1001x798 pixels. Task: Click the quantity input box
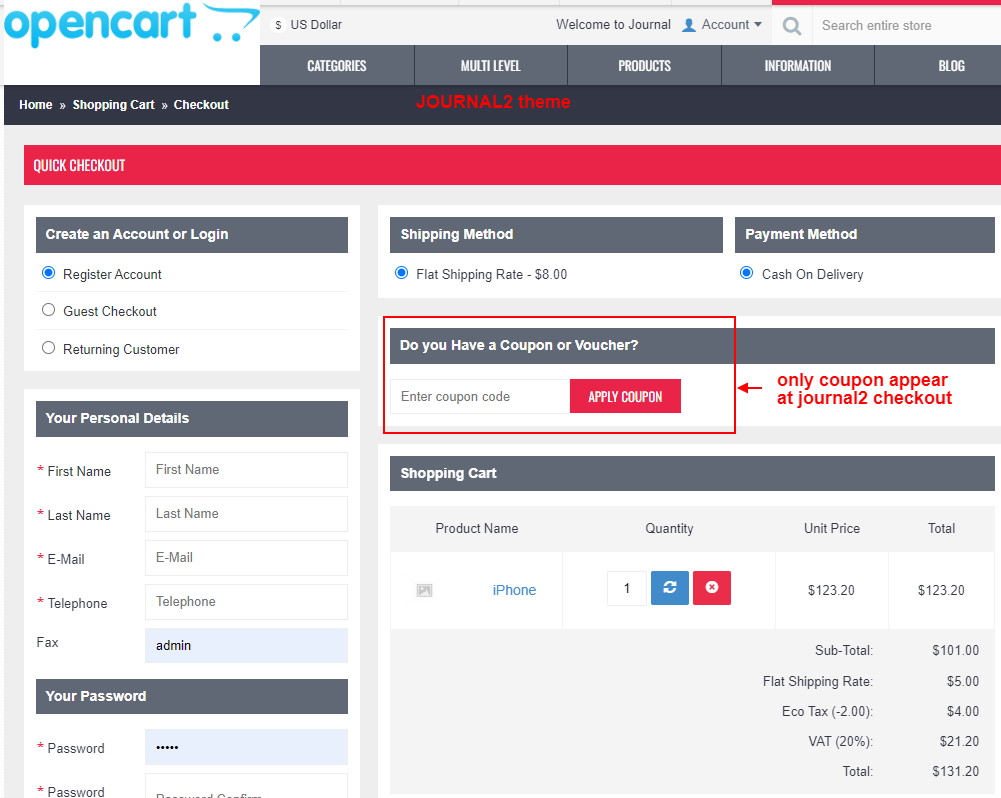tap(626, 588)
